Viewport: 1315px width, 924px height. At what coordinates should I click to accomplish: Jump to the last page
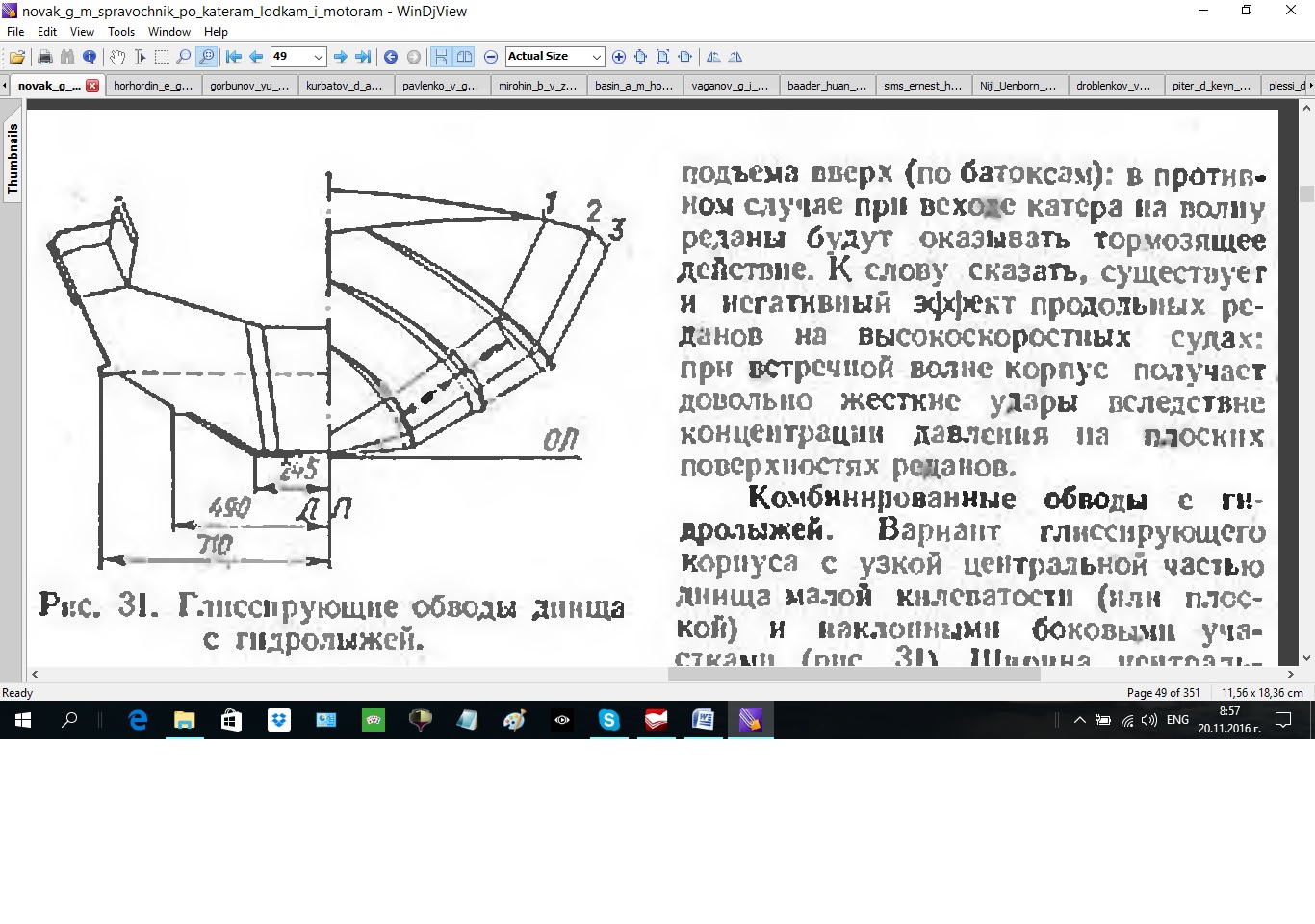coord(363,57)
